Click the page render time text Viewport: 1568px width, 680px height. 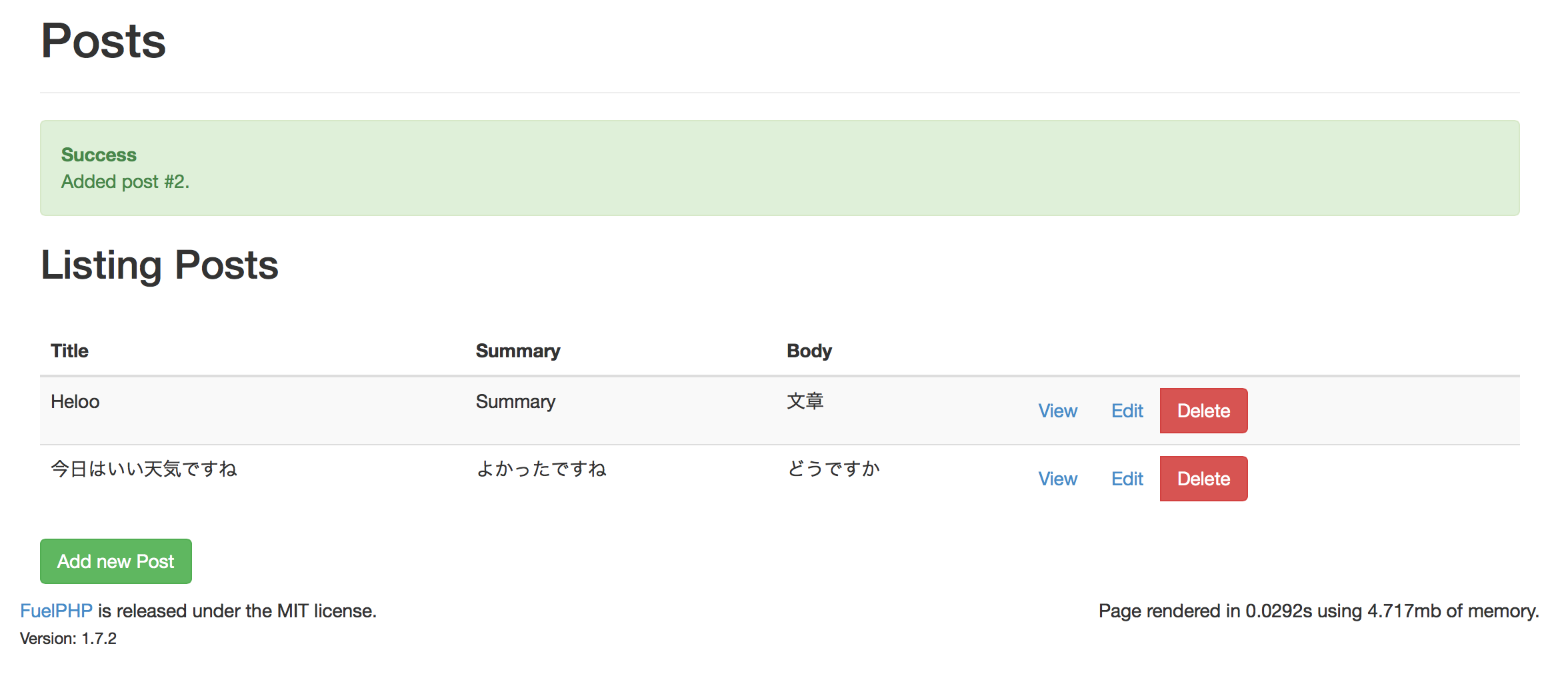click(x=1322, y=610)
